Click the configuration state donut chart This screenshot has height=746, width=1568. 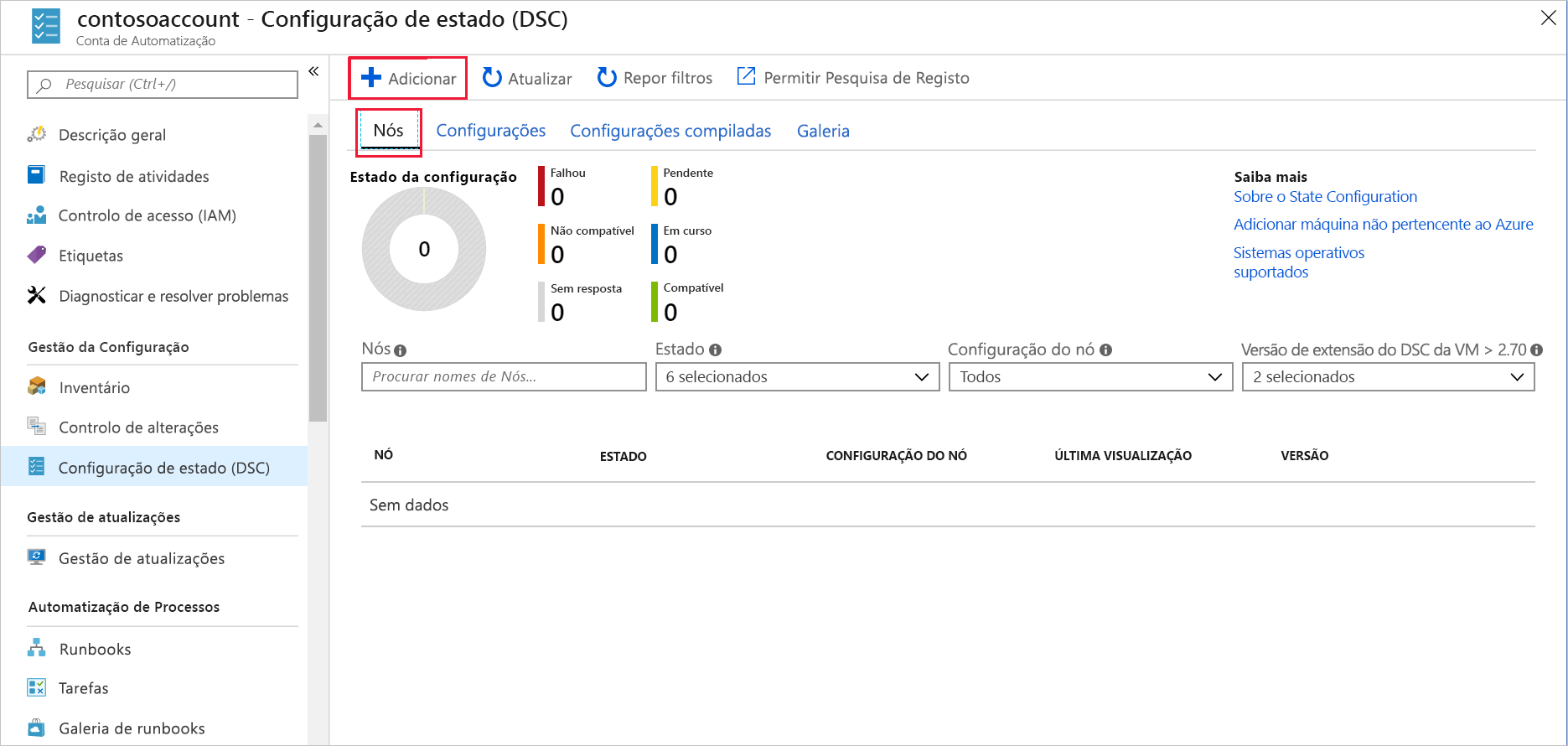click(424, 249)
